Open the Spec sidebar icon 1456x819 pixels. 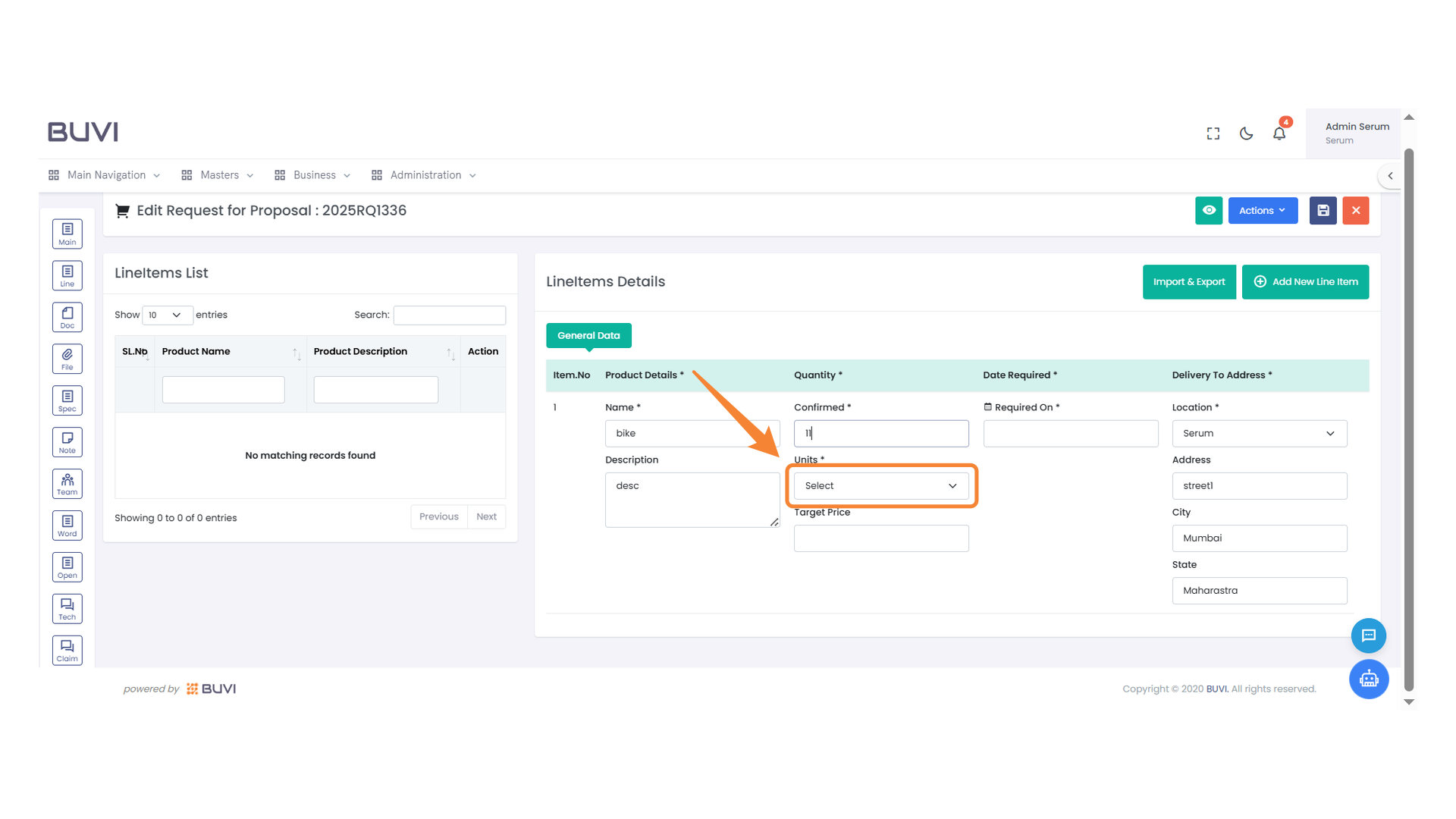(x=67, y=400)
